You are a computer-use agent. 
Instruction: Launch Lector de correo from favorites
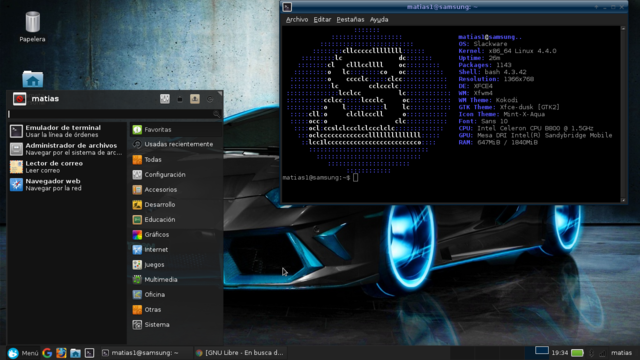click(67, 167)
